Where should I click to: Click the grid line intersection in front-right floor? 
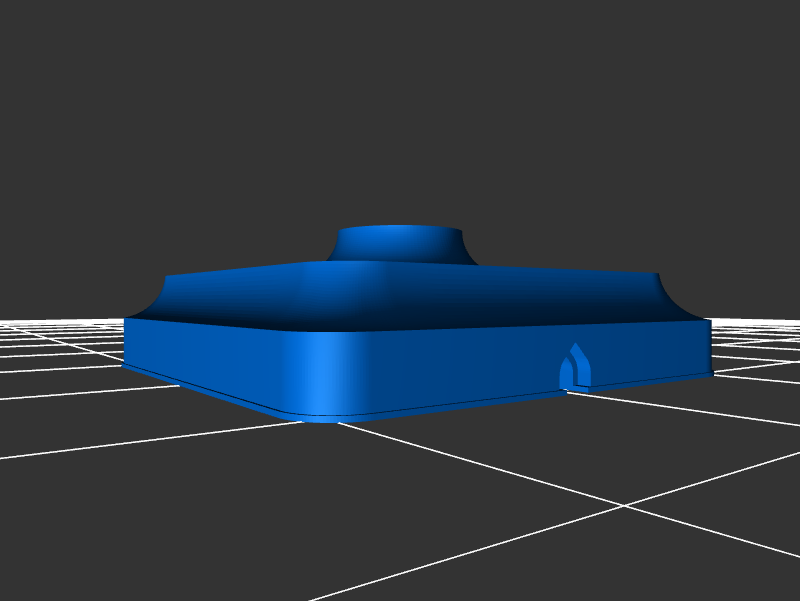click(x=627, y=506)
